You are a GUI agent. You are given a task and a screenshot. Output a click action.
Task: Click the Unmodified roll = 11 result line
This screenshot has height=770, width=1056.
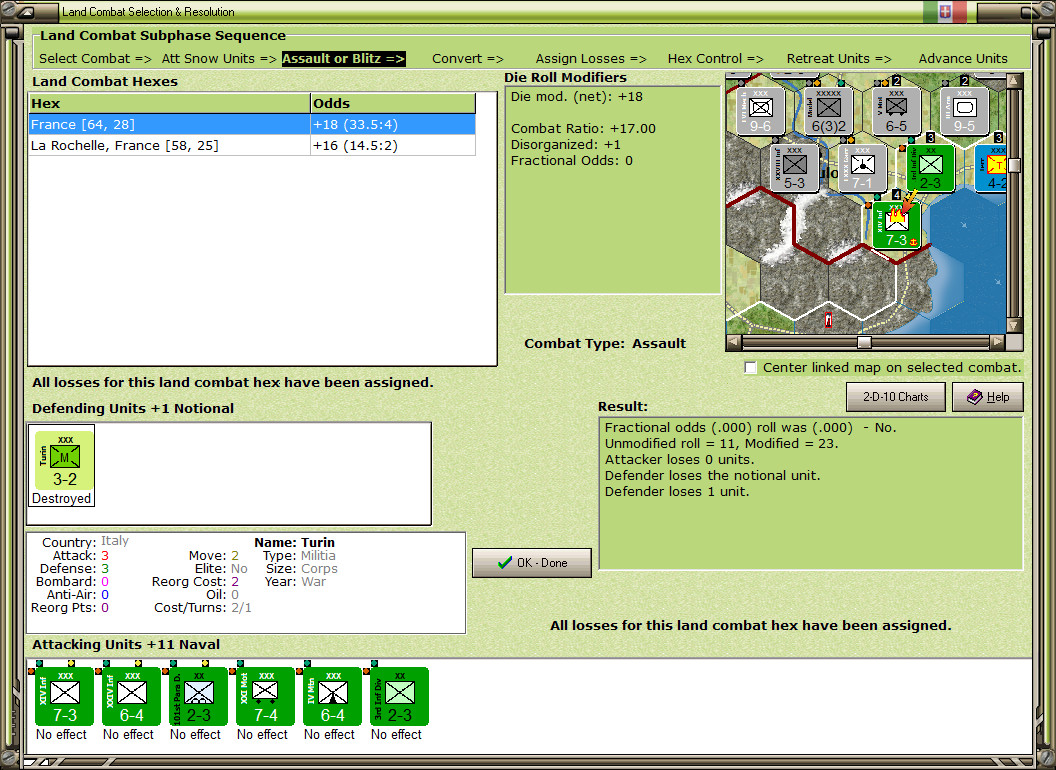pyautogui.click(x=721, y=444)
